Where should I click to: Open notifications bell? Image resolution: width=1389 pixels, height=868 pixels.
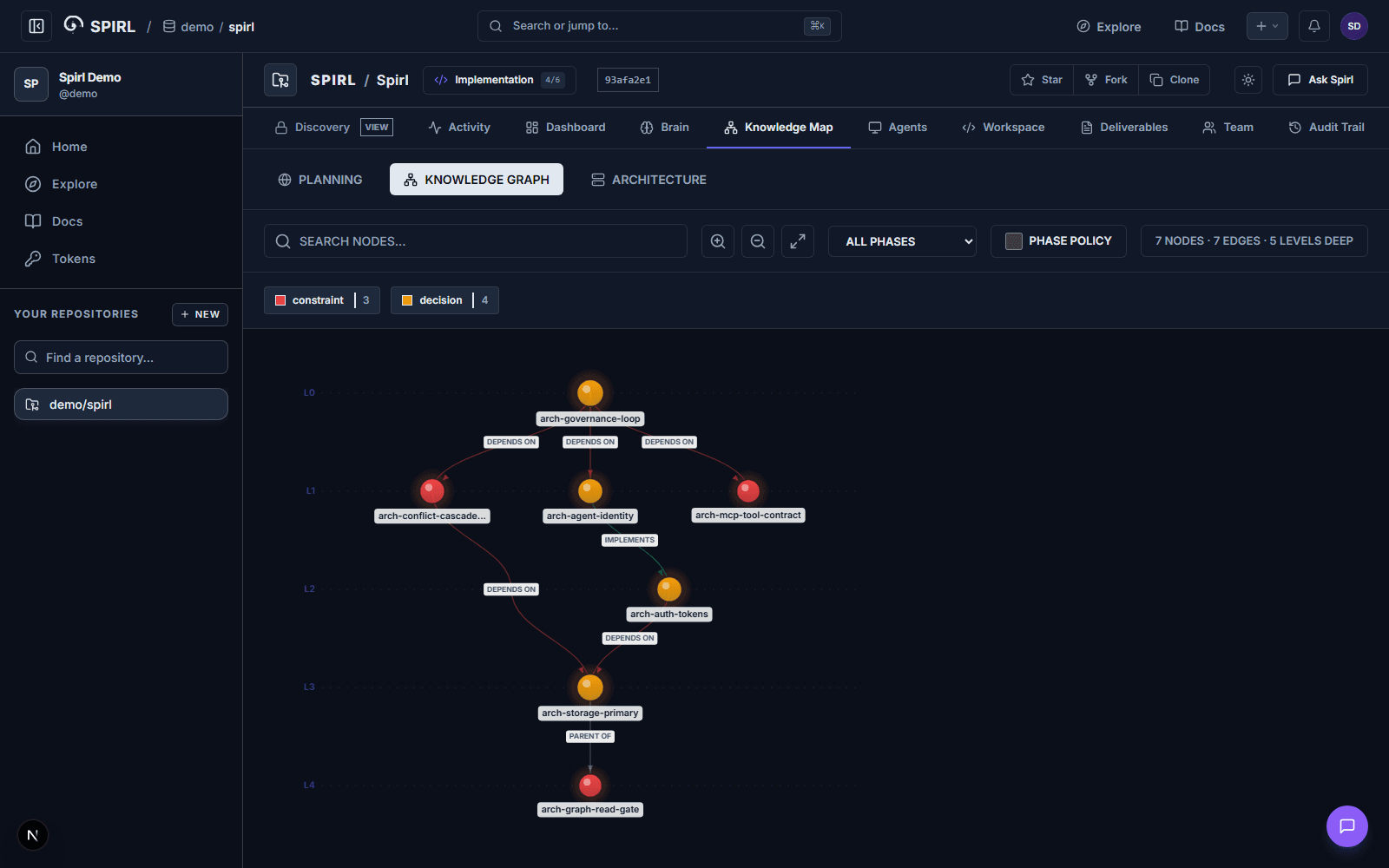coord(1314,26)
